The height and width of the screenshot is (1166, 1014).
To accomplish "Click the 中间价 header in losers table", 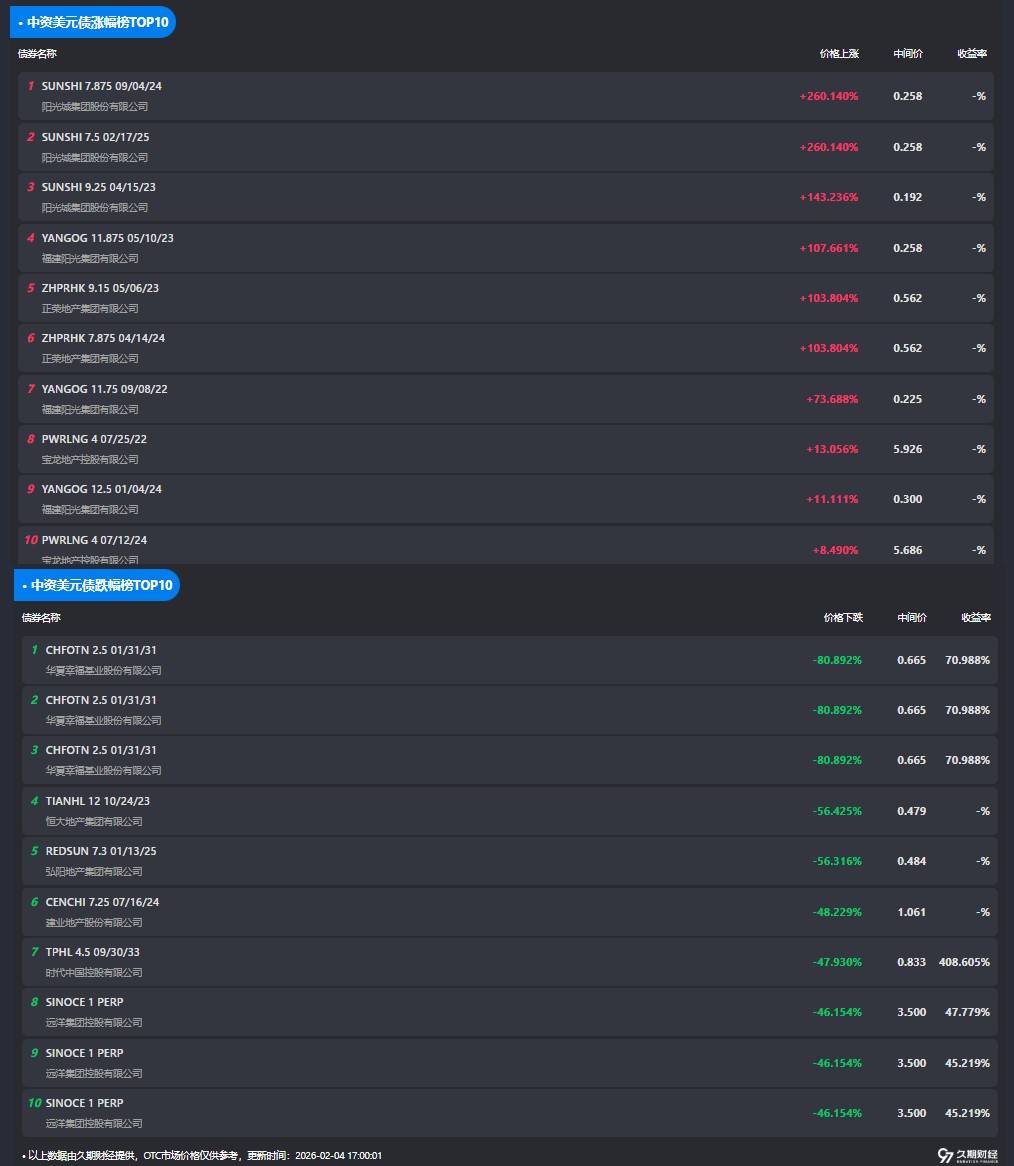I will pyautogui.click(x=912, y=618).
